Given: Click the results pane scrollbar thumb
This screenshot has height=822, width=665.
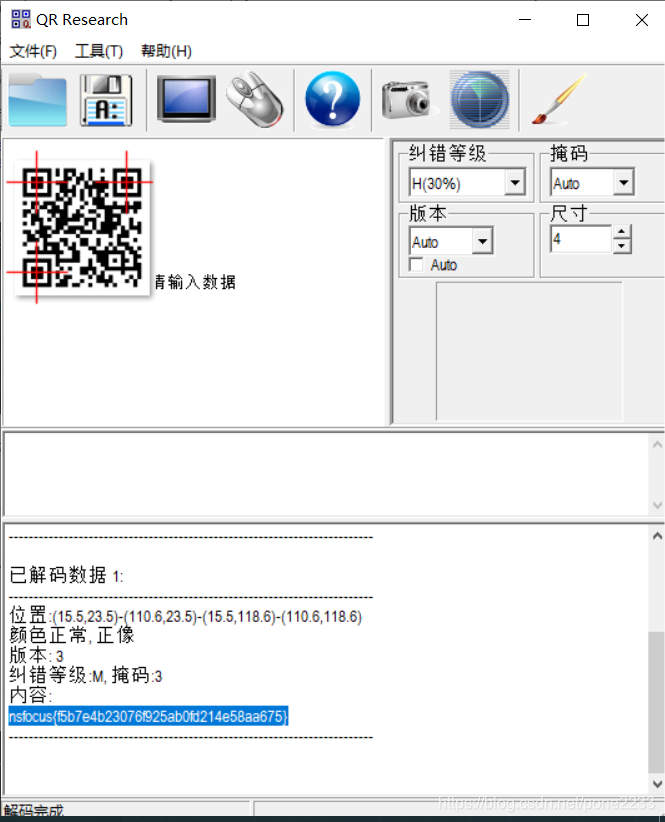Looking at the screenshot, I should (x=656, y=702).
